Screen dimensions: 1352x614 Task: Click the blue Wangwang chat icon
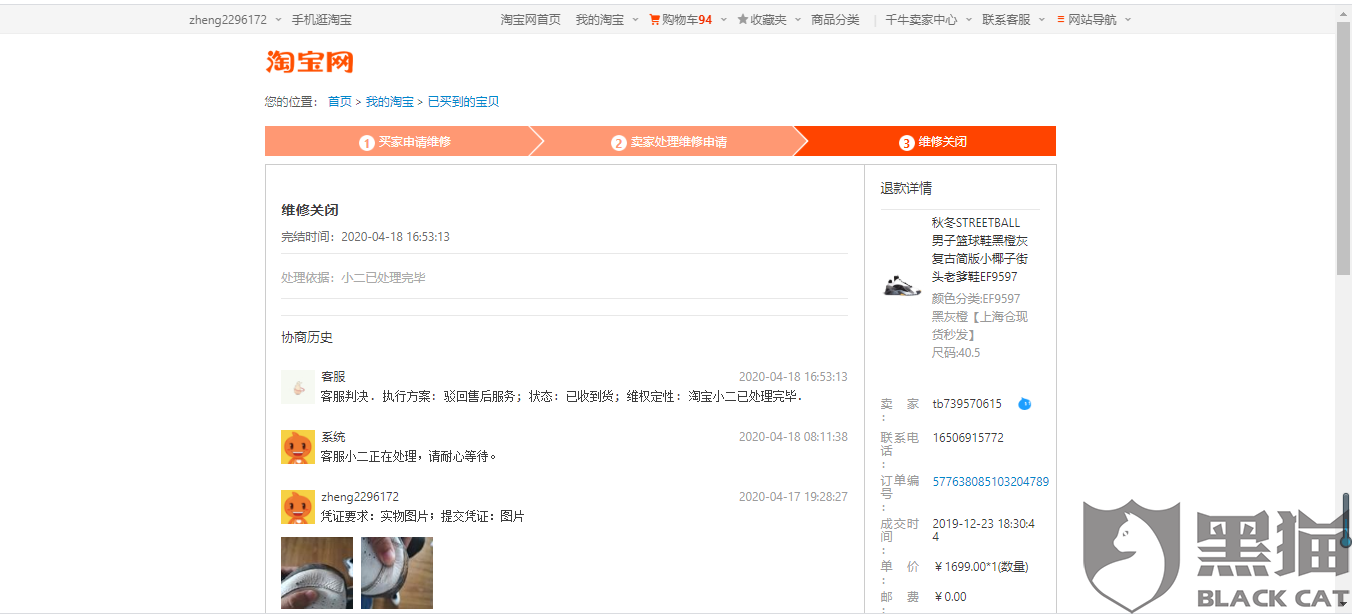click(1024, 404)
